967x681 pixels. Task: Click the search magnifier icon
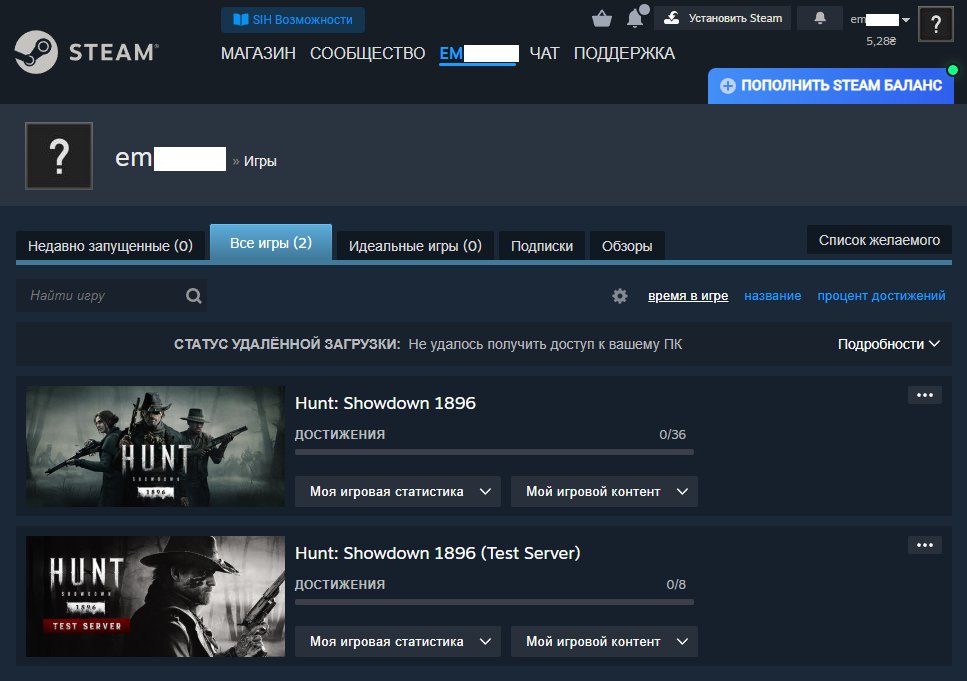click(x=193, y=296)
